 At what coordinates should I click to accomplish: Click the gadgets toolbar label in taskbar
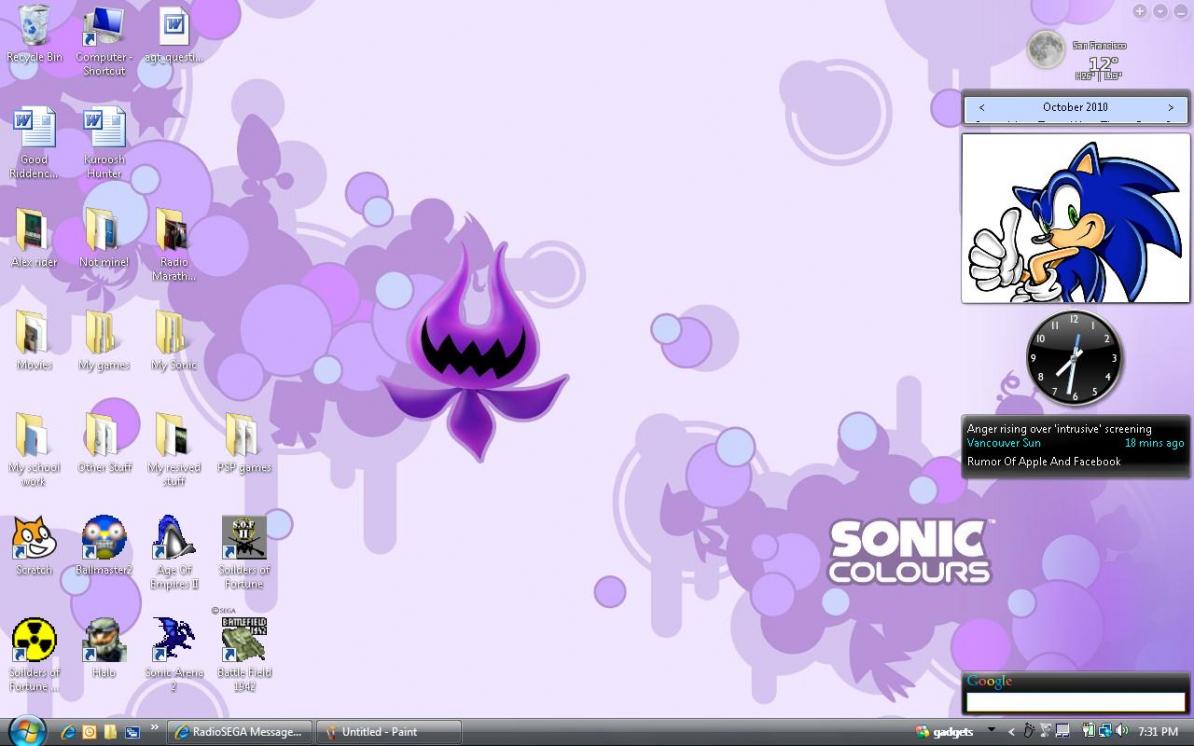pos(953,732)
